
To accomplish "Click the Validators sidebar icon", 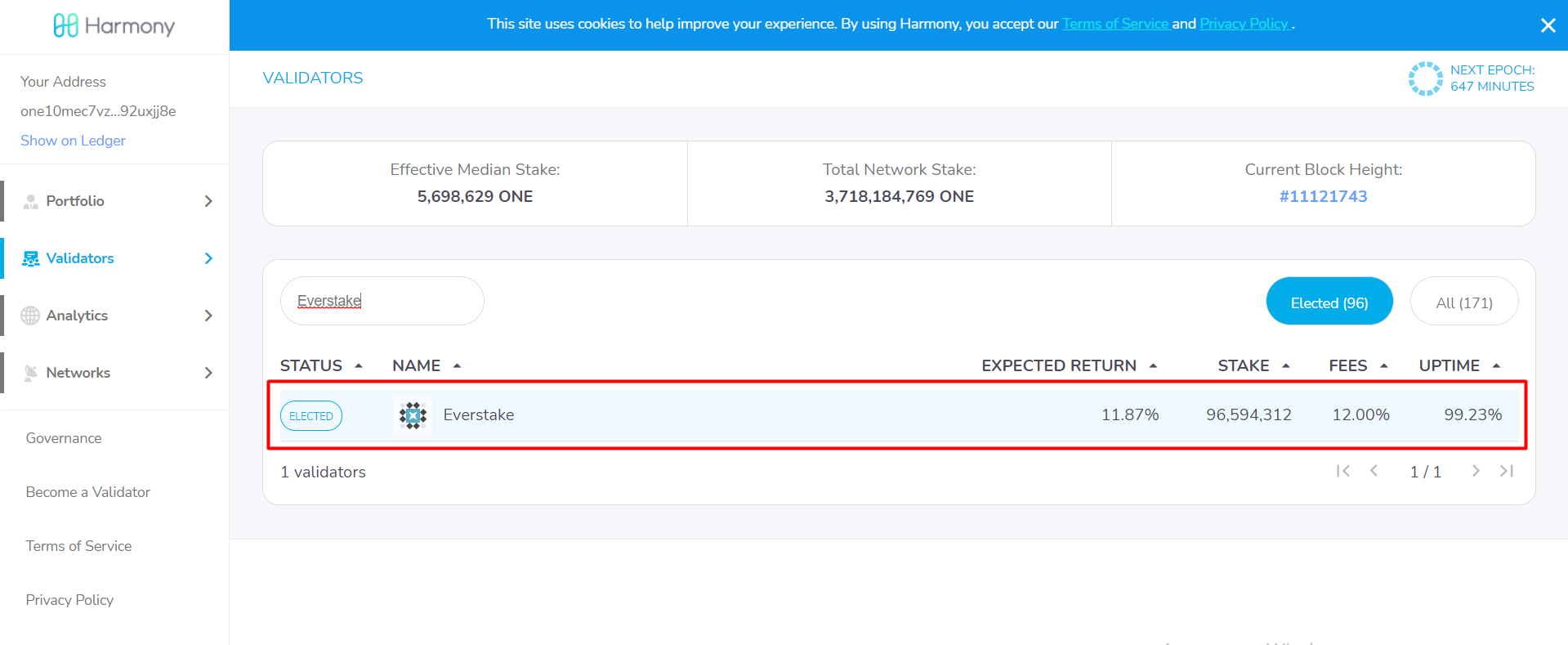I will click(30, 258).
